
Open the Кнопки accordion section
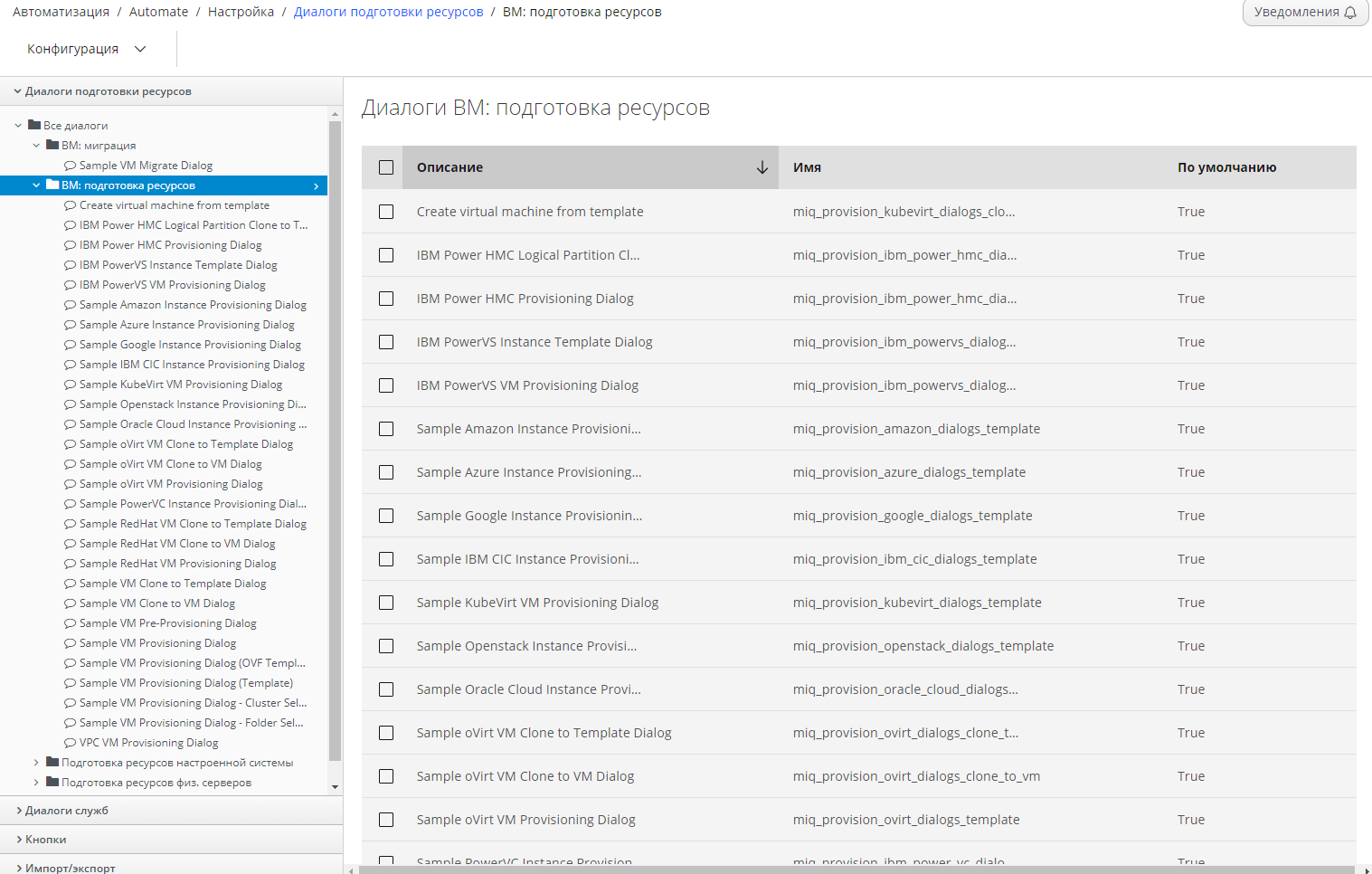pos(45,840)
